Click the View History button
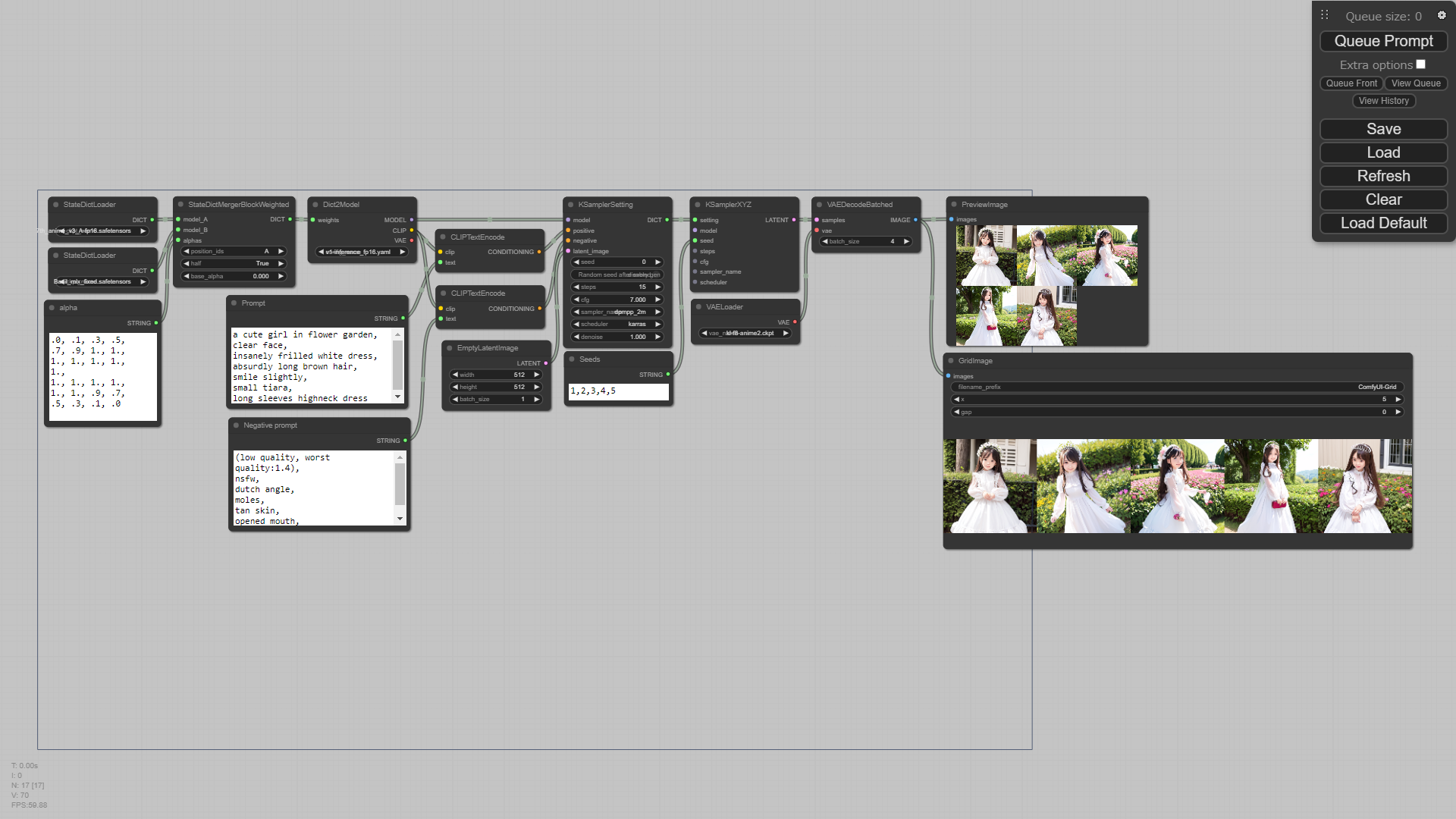 1383,101
